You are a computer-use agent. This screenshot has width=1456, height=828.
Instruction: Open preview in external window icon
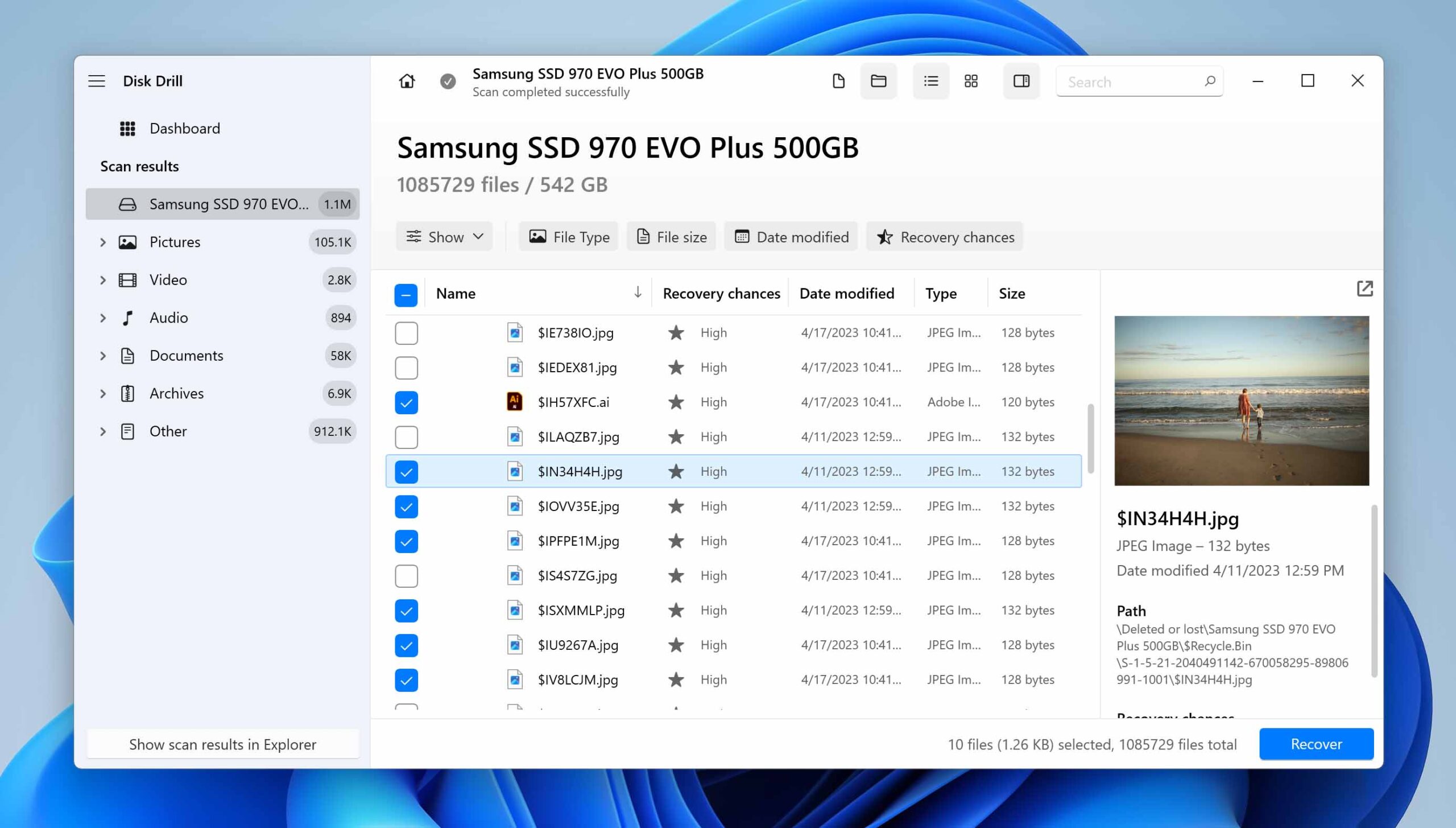coord(1365,289)
